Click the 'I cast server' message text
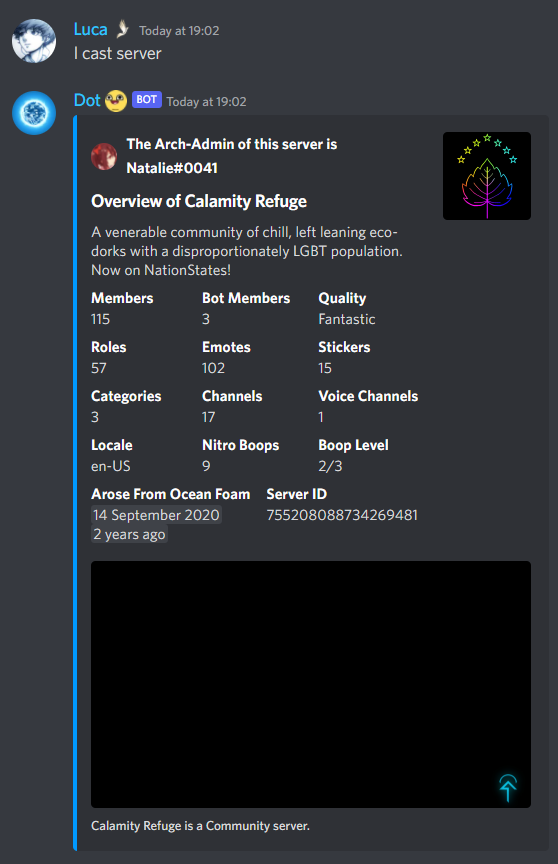The image size is (558, 864). tap(118, 53)
